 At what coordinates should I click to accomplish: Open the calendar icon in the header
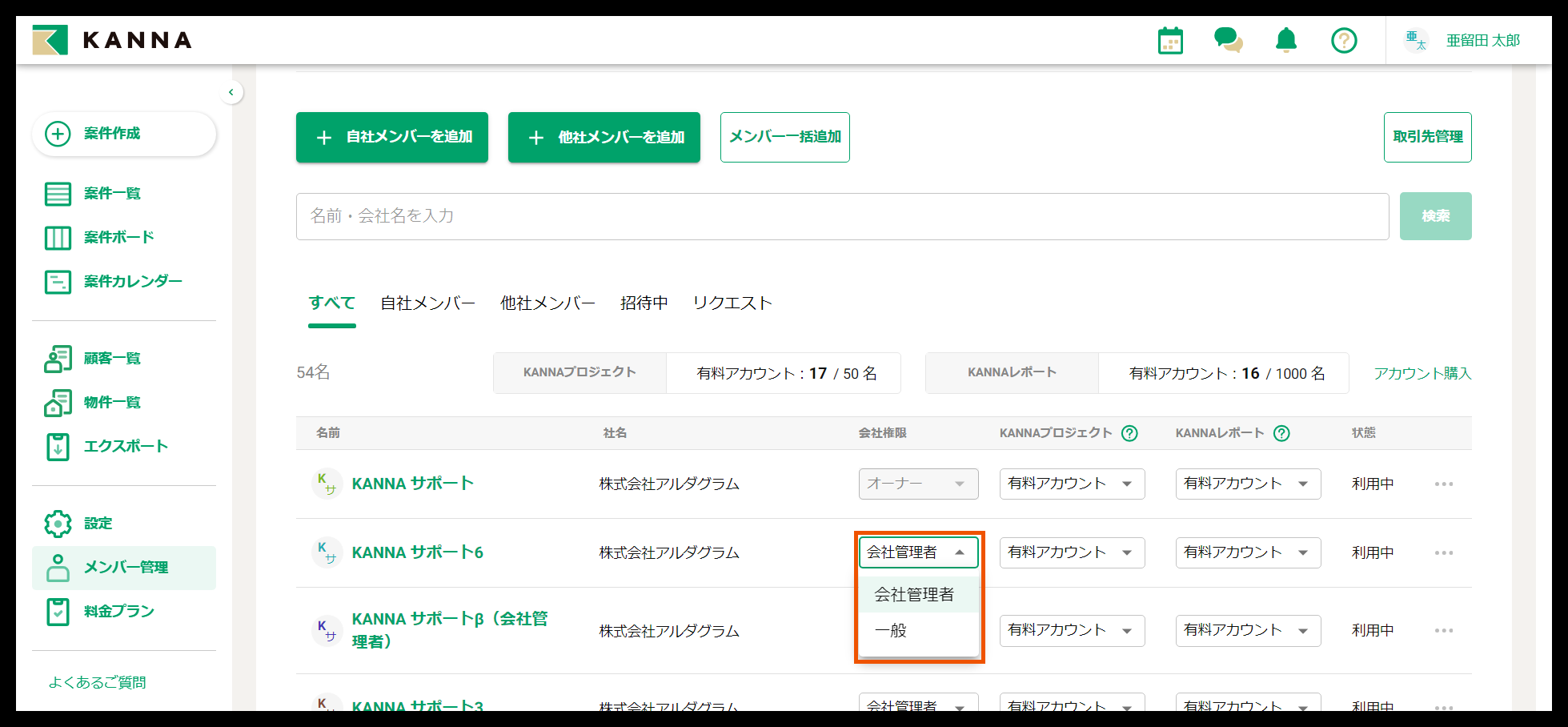1169,40
